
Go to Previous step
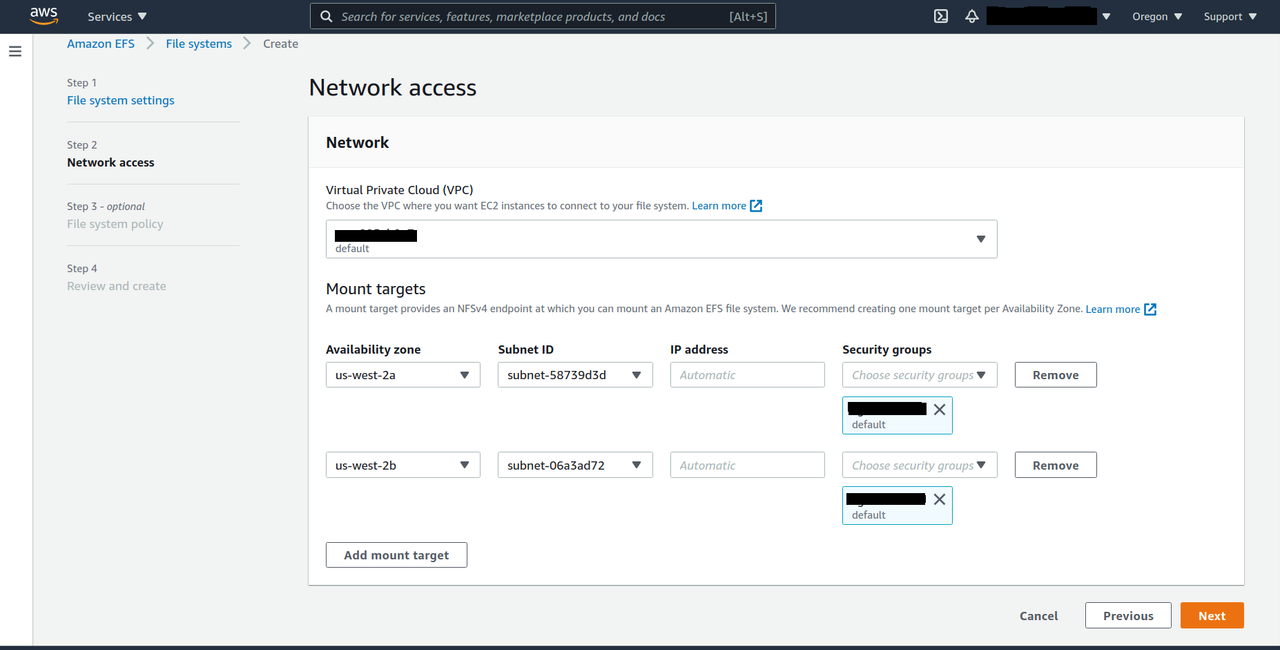(1128, 616)
